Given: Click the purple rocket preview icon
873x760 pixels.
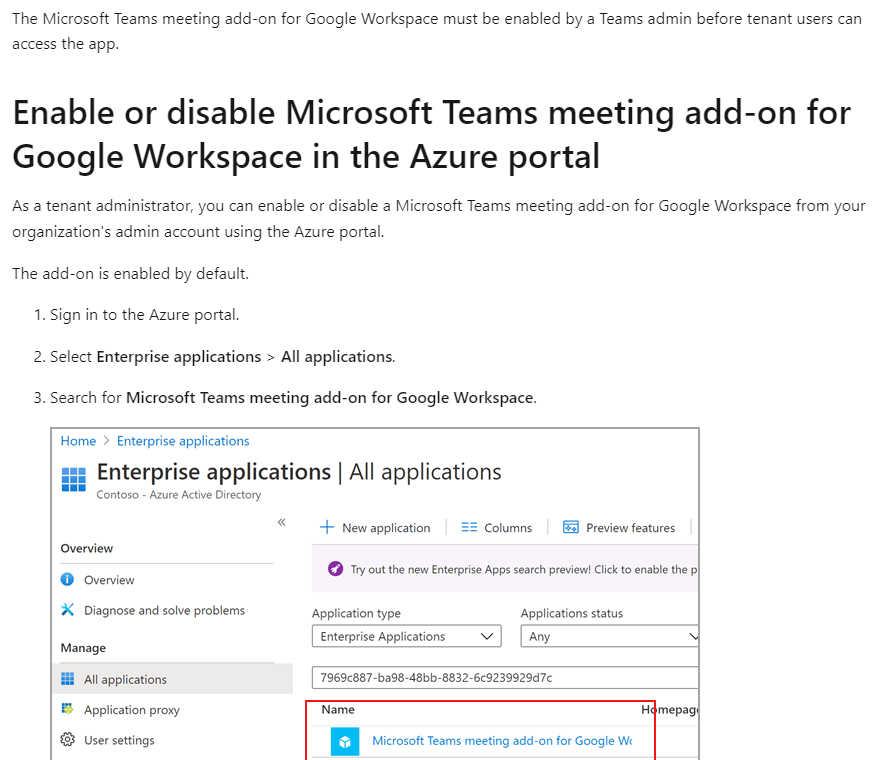Looking at the screenshot, I should 335,568.
